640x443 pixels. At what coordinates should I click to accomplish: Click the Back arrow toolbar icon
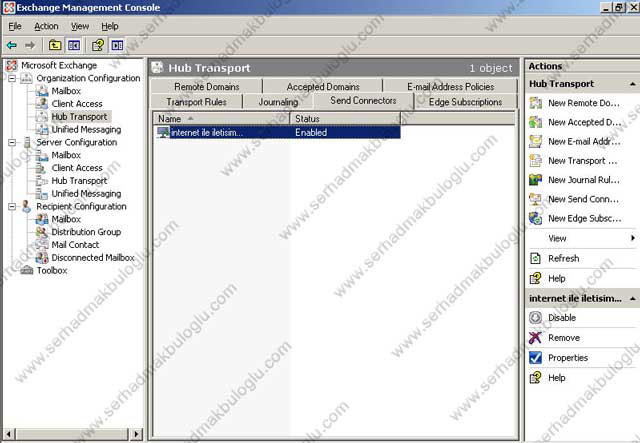click(x=11, y=45)
